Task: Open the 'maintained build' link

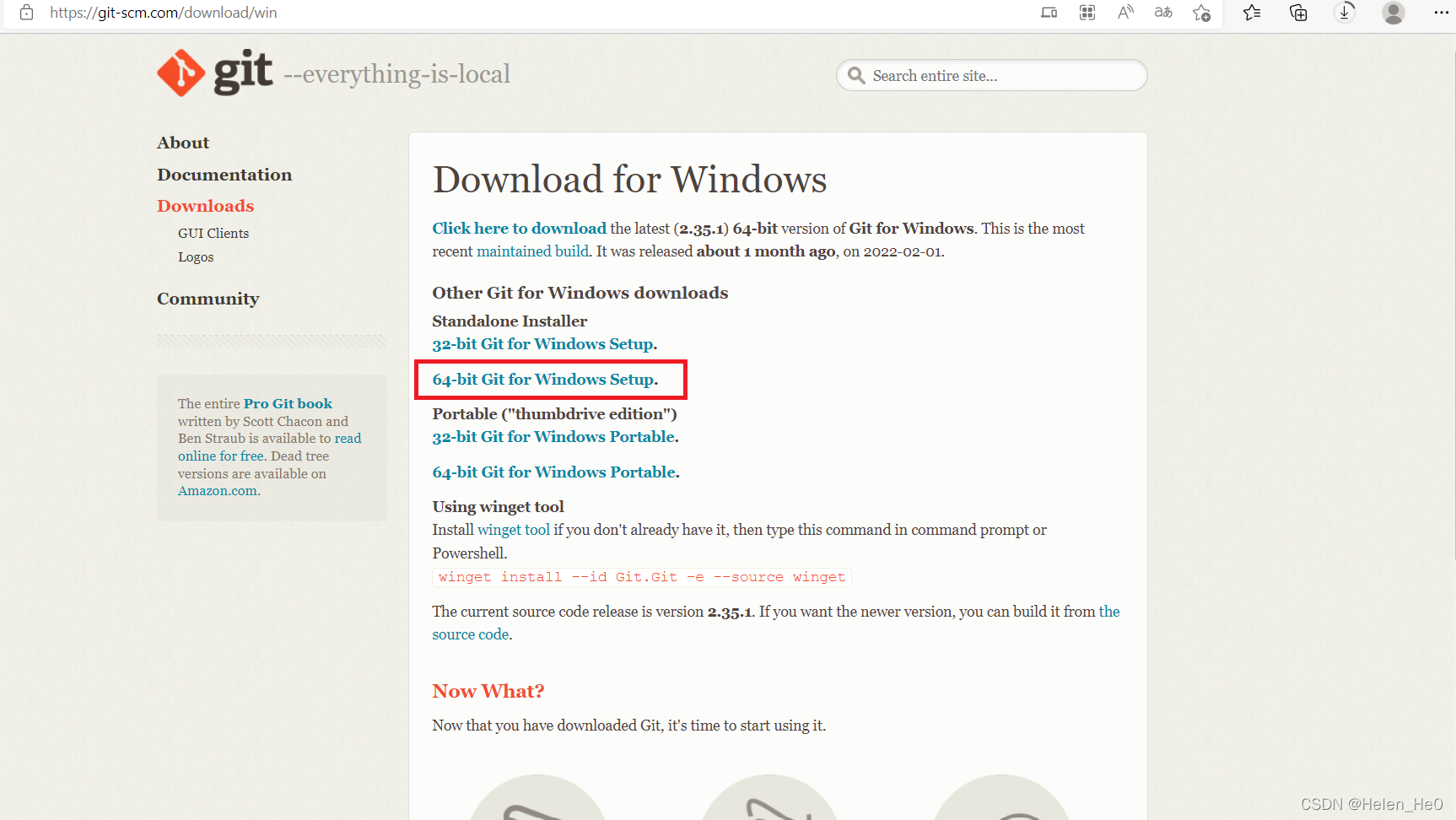Action: [532, 251]
